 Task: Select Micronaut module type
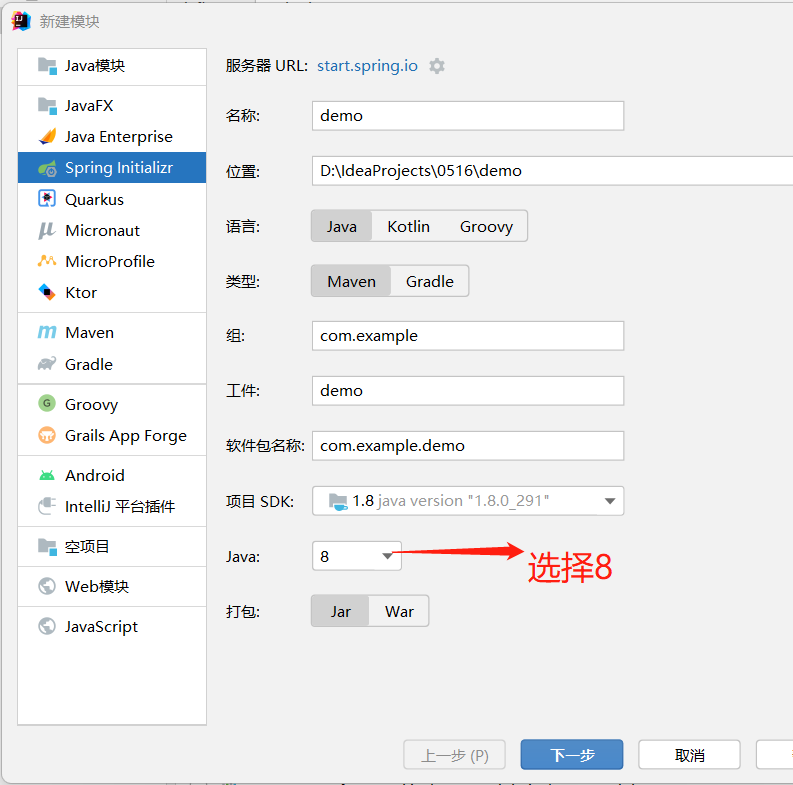pyautogui.click(x=112, y=231)
